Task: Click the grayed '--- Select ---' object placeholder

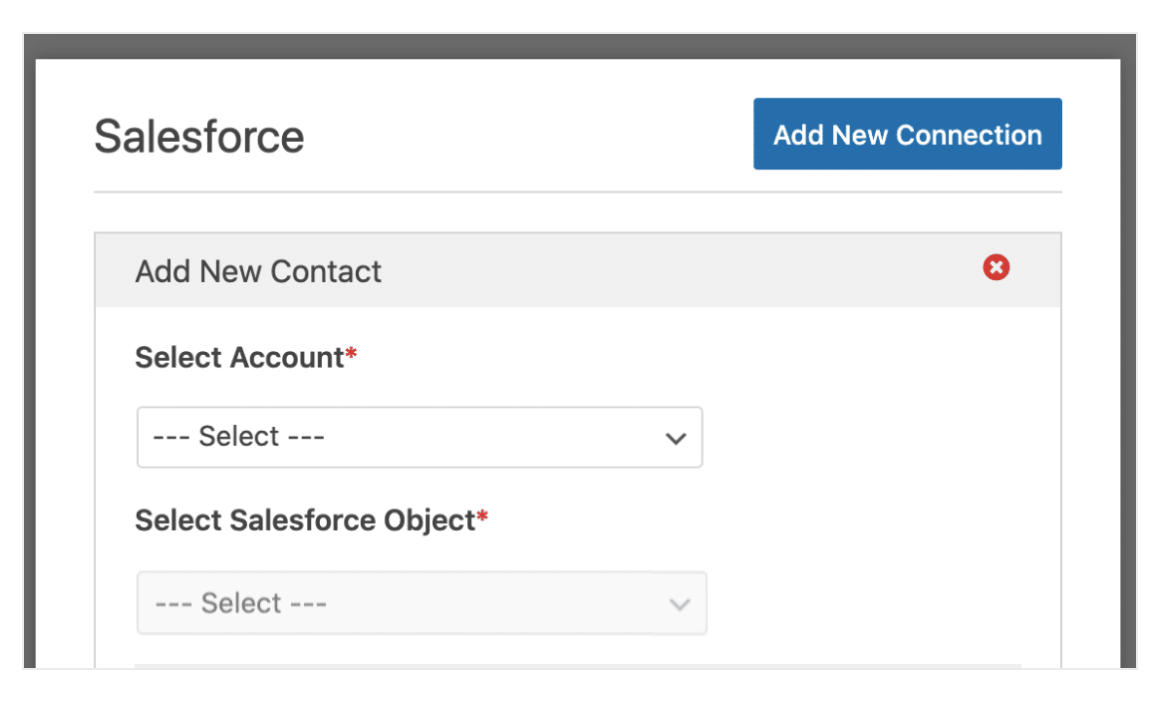Action: (241, 603)
